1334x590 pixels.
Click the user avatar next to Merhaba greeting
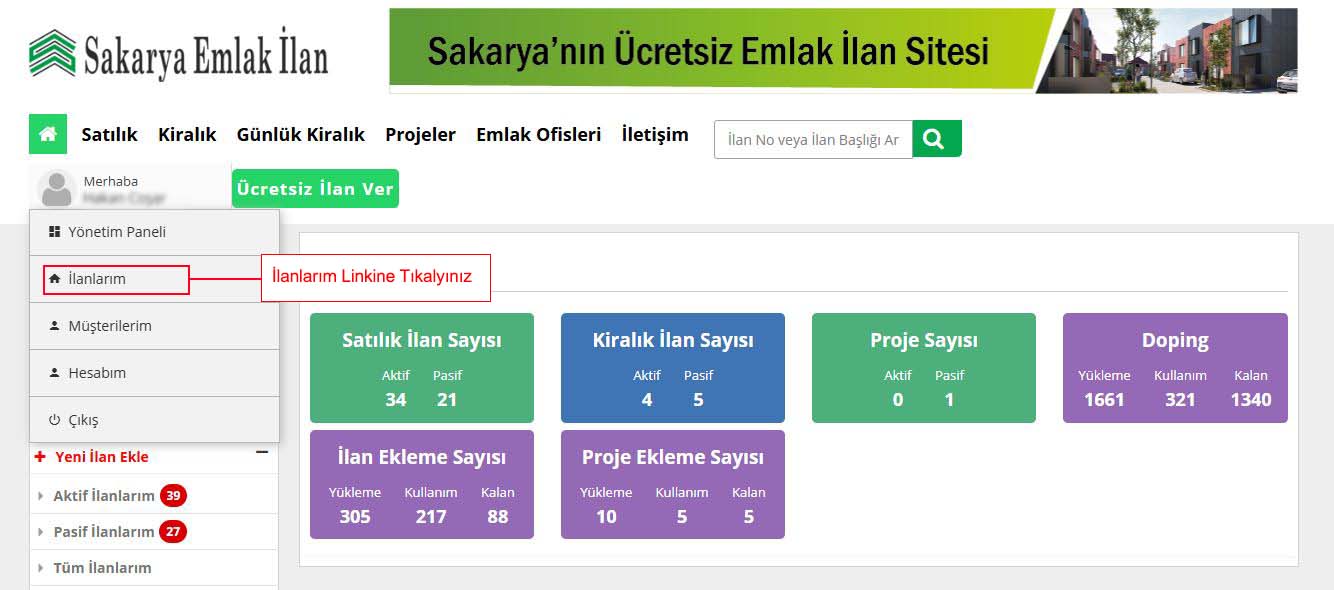(x=55, y=186)
